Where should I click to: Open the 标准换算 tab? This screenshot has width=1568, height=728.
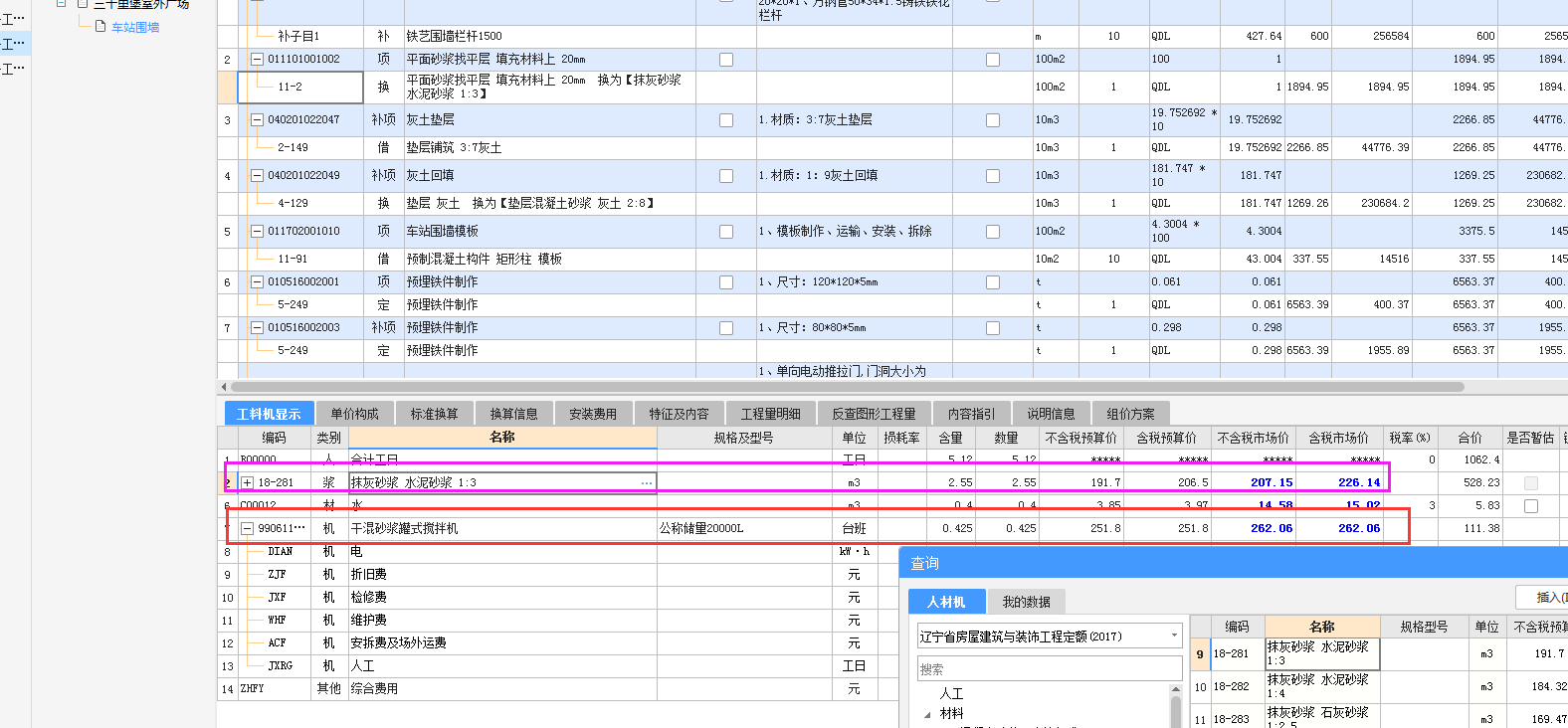coord(435,414)
